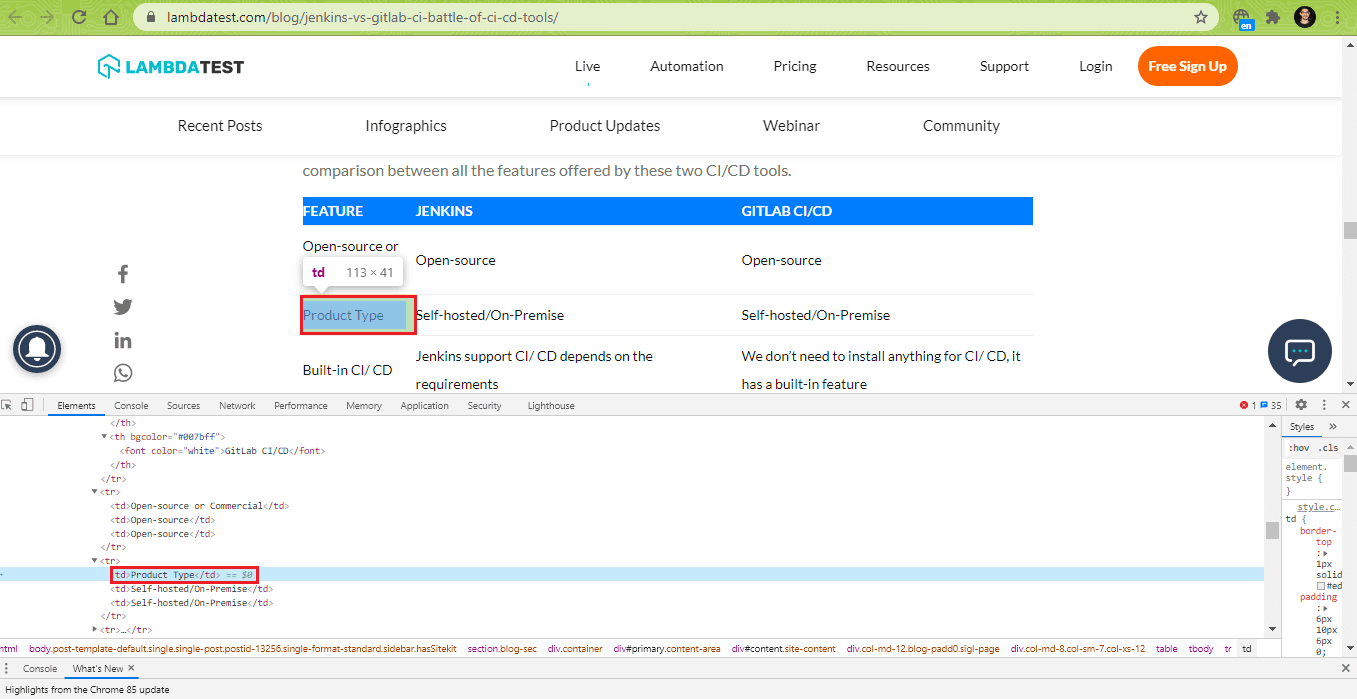This screenshot has width=1357, height=699.
Task: Open the Pricing page link
Action: [794, 65]
